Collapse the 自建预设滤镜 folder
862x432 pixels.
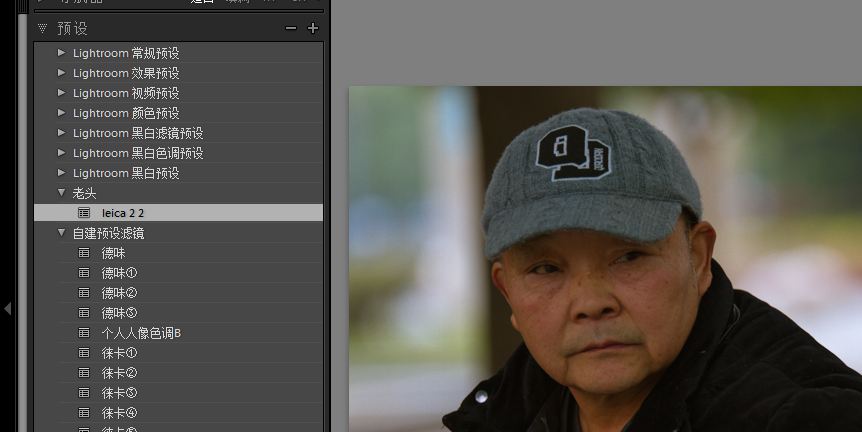coord(62,233)
